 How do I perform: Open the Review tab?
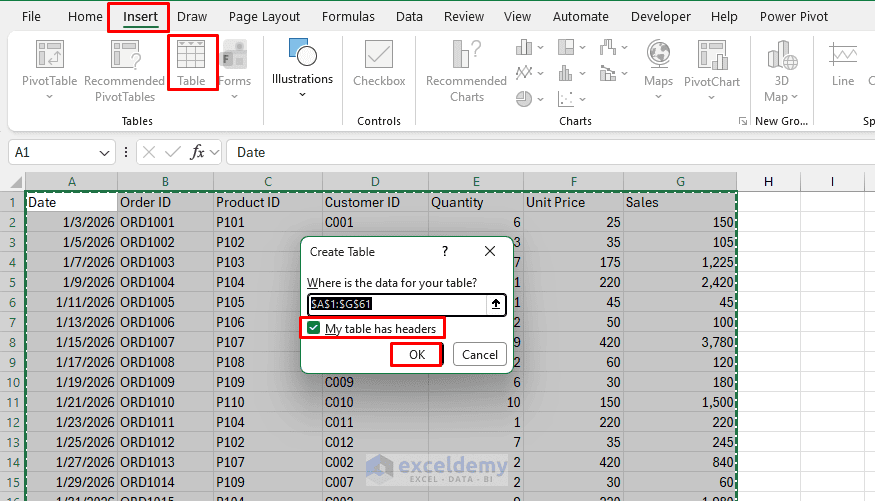click(464, 17)
